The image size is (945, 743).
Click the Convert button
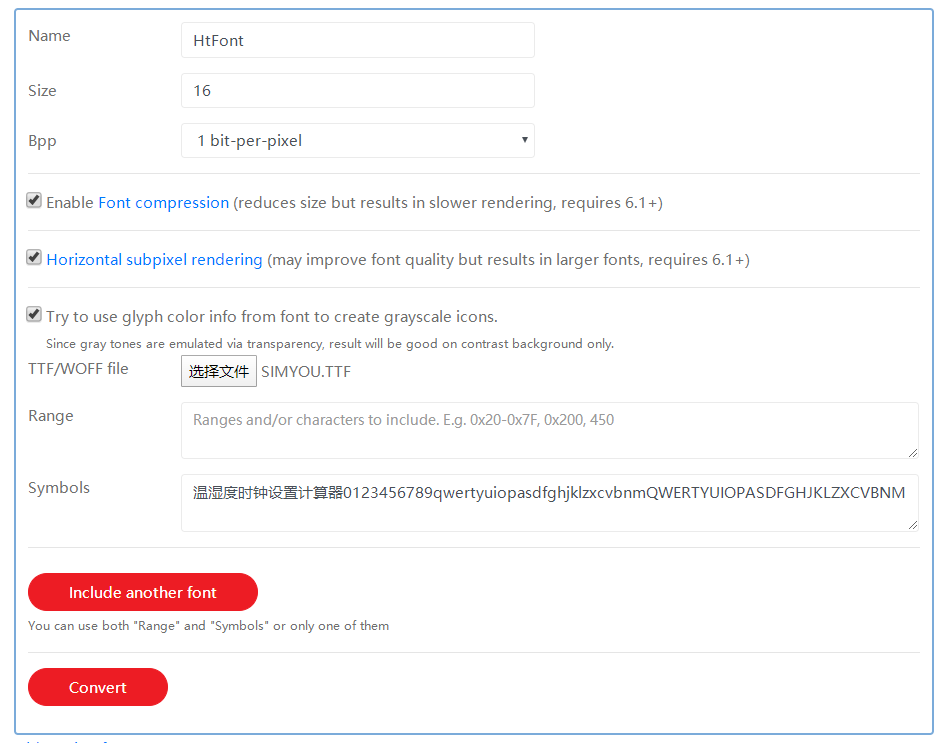tap(98, 687)
